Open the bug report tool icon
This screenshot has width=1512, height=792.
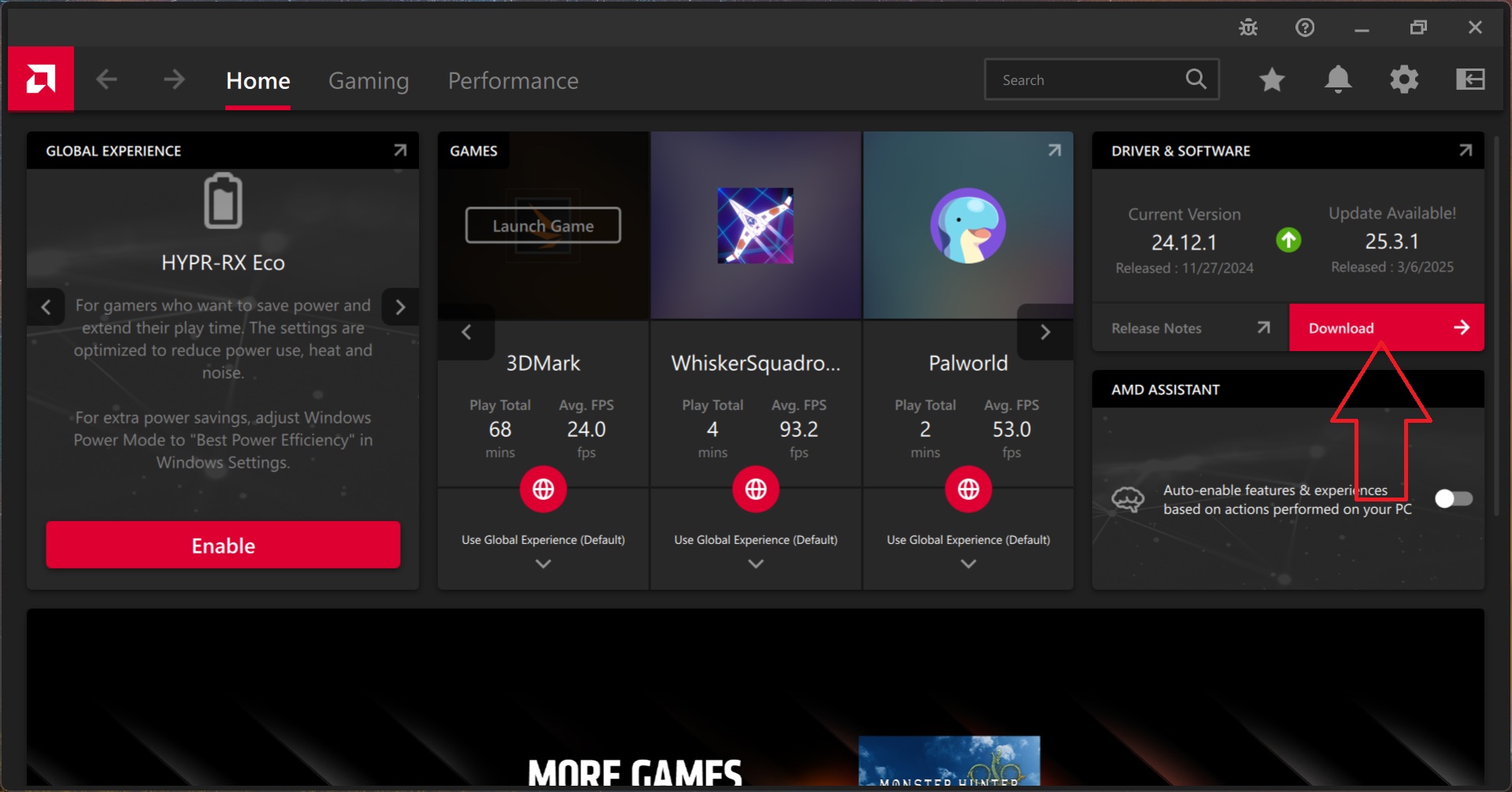(x=1248, y=28)
